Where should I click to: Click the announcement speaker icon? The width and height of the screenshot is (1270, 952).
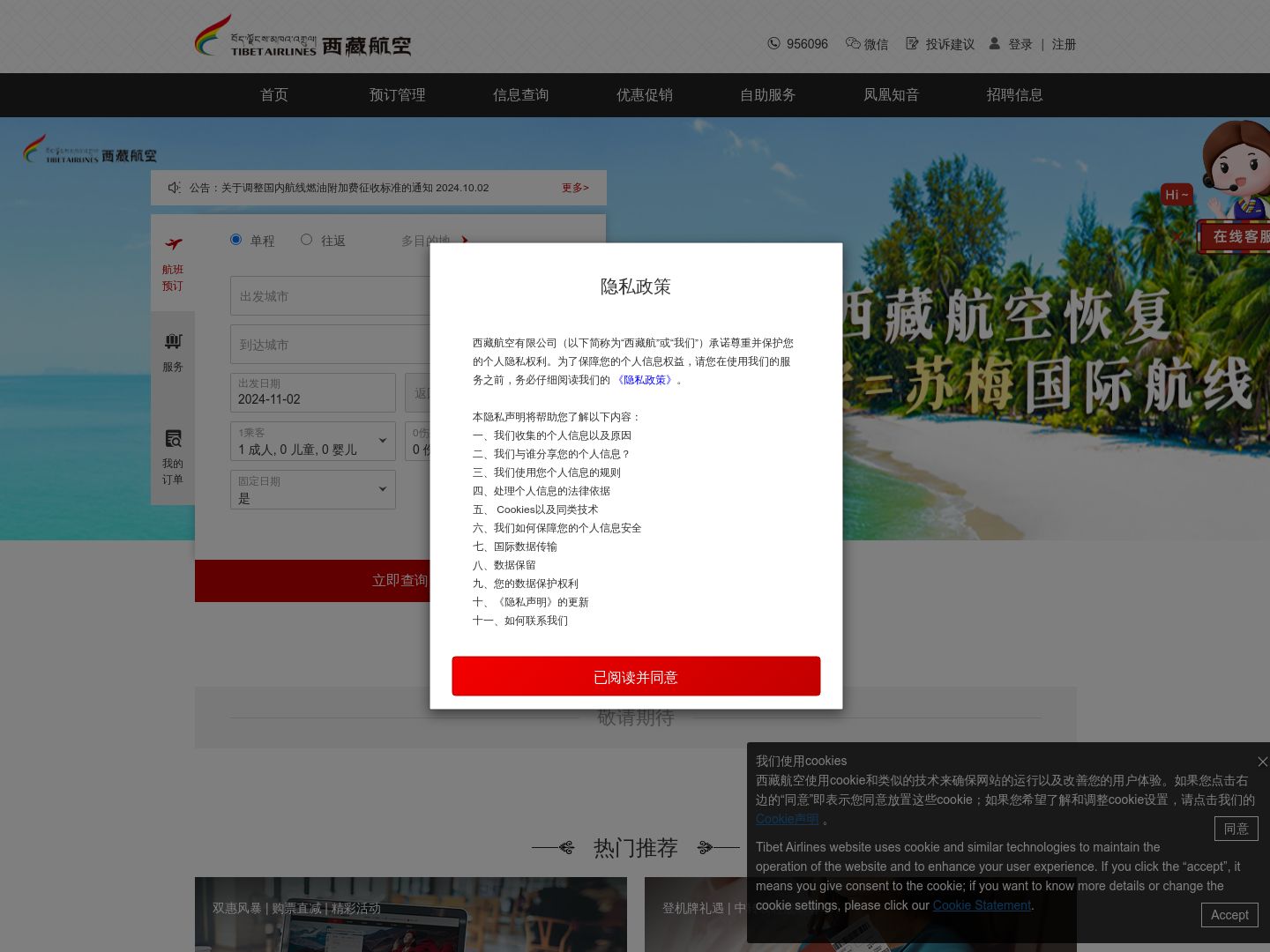tap(175, 188)
